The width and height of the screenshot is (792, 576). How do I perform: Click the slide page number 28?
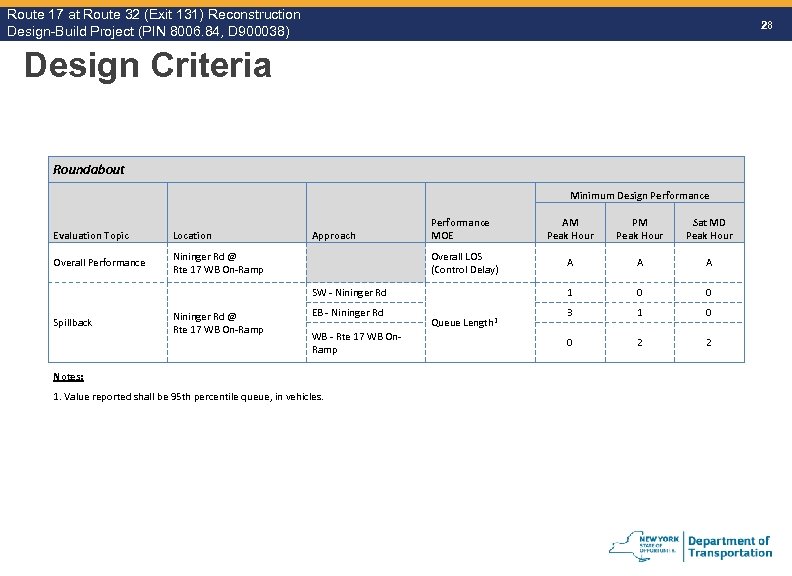766,25
